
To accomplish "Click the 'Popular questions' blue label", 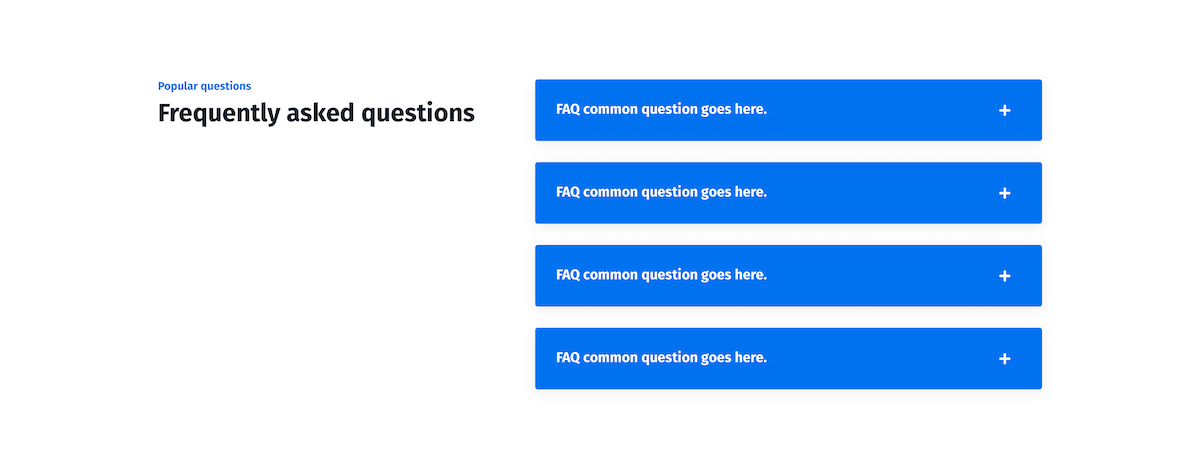I will 204,86.
